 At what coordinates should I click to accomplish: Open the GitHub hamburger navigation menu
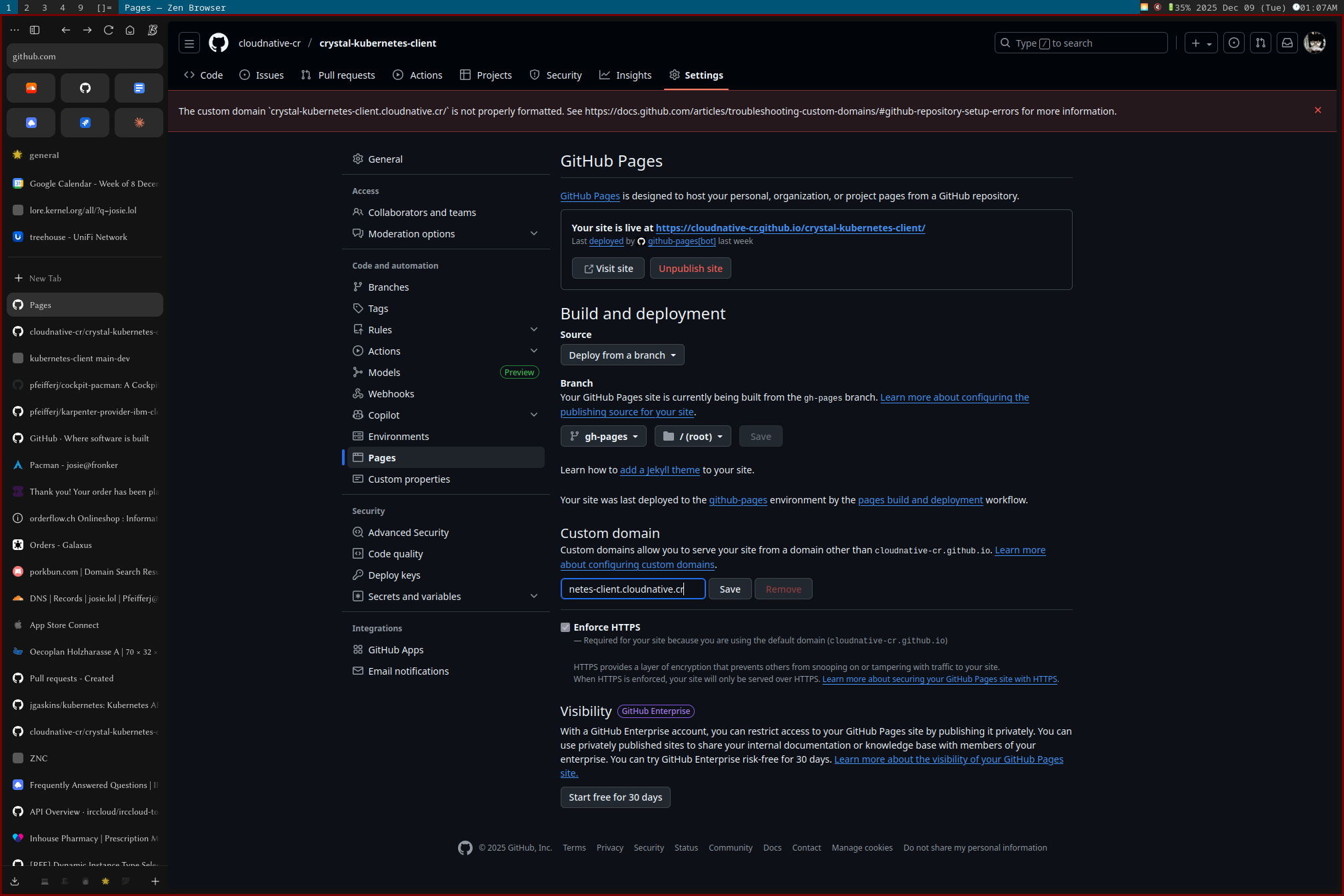click(189, 43)
